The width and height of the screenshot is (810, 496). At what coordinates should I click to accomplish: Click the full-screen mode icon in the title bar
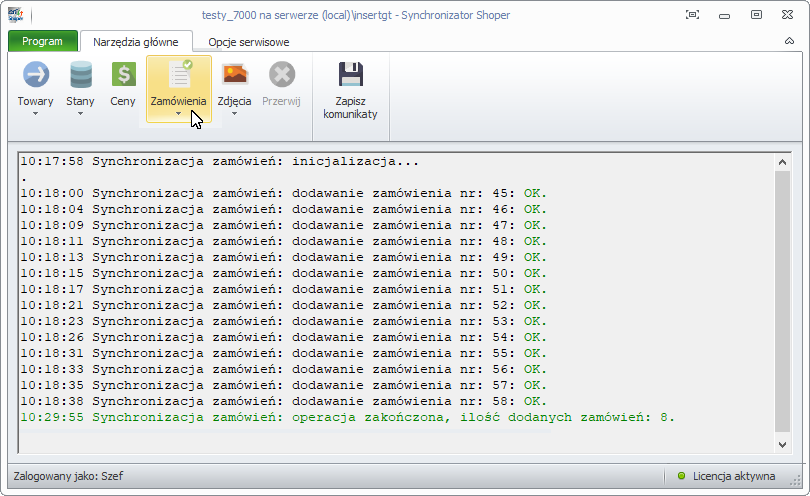click(692, 15)
